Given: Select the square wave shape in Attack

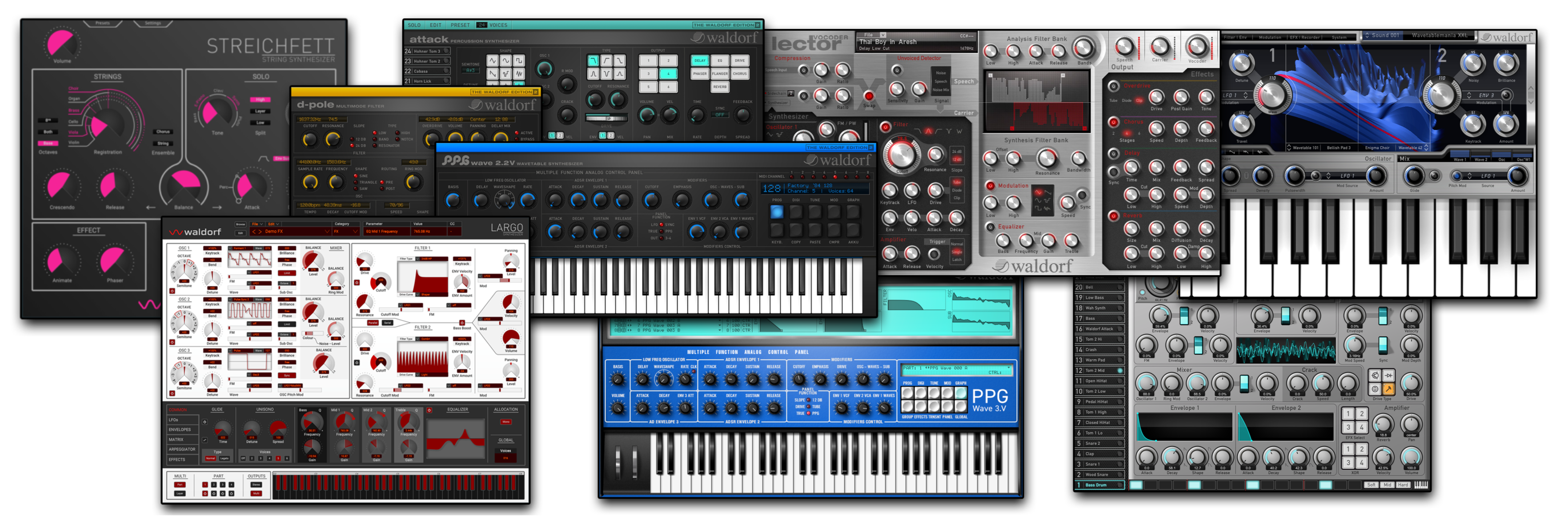Looking at the screenshot, I should 519,61.
